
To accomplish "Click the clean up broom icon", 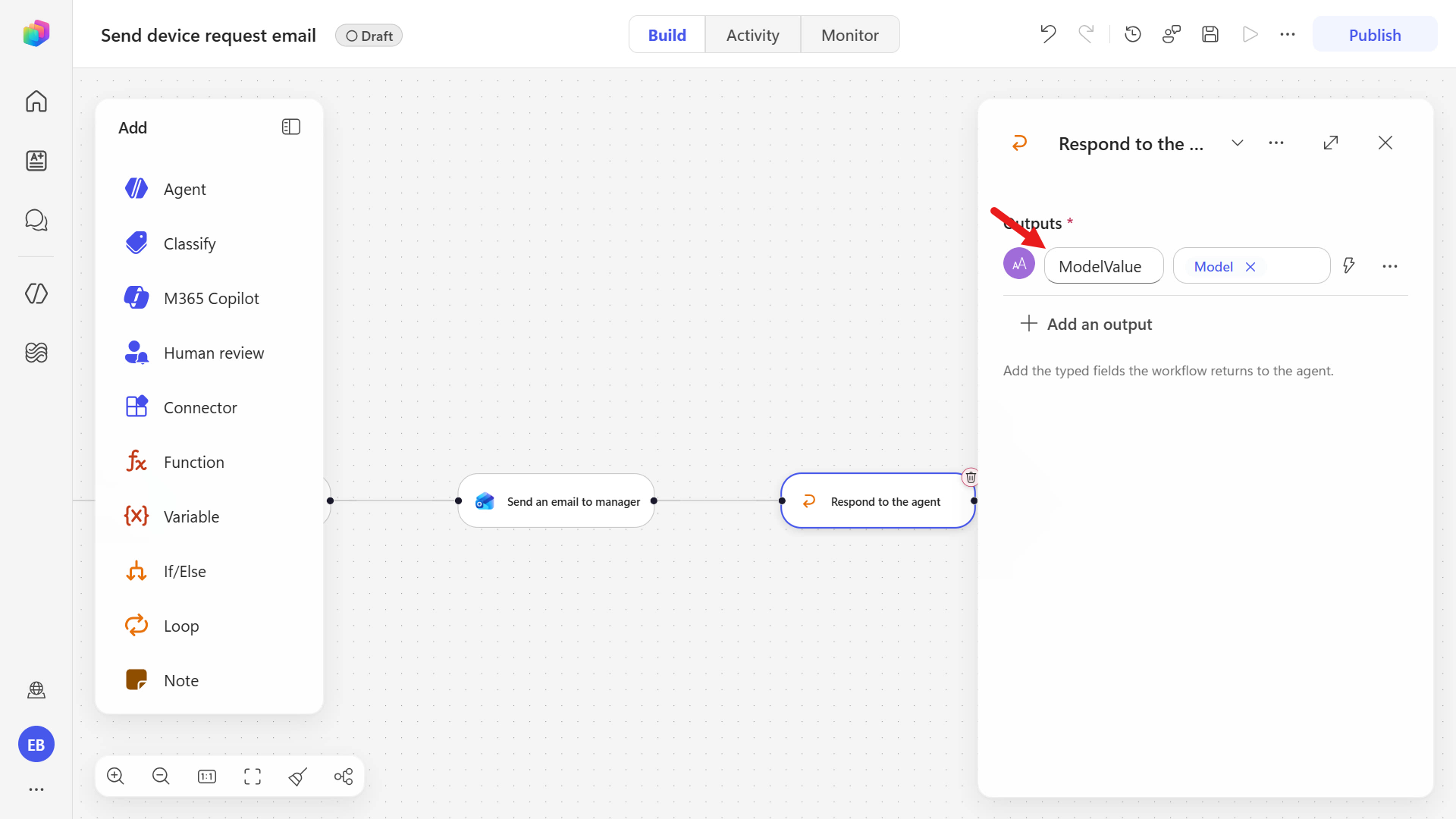I will [298, 776].
